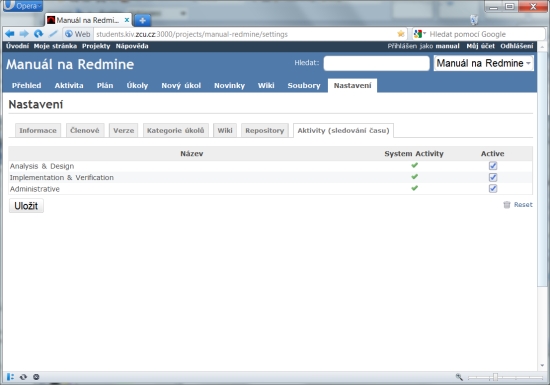The height and width of the screenshot is (385, 550).
Task: Click the manual username link
Action: (x=447, y=46)
